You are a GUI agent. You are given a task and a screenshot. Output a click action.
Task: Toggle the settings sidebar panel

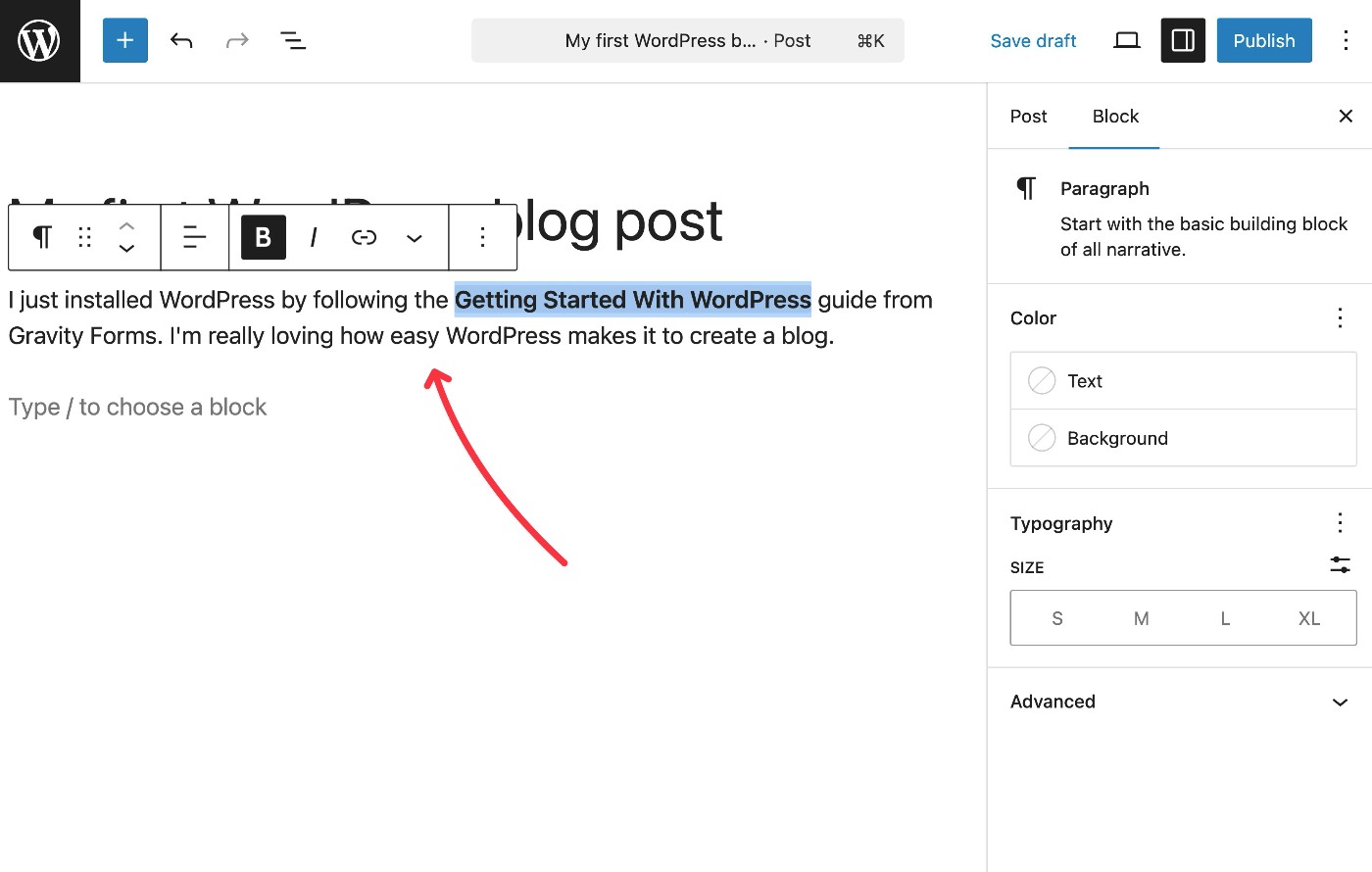pos(1183,40)
